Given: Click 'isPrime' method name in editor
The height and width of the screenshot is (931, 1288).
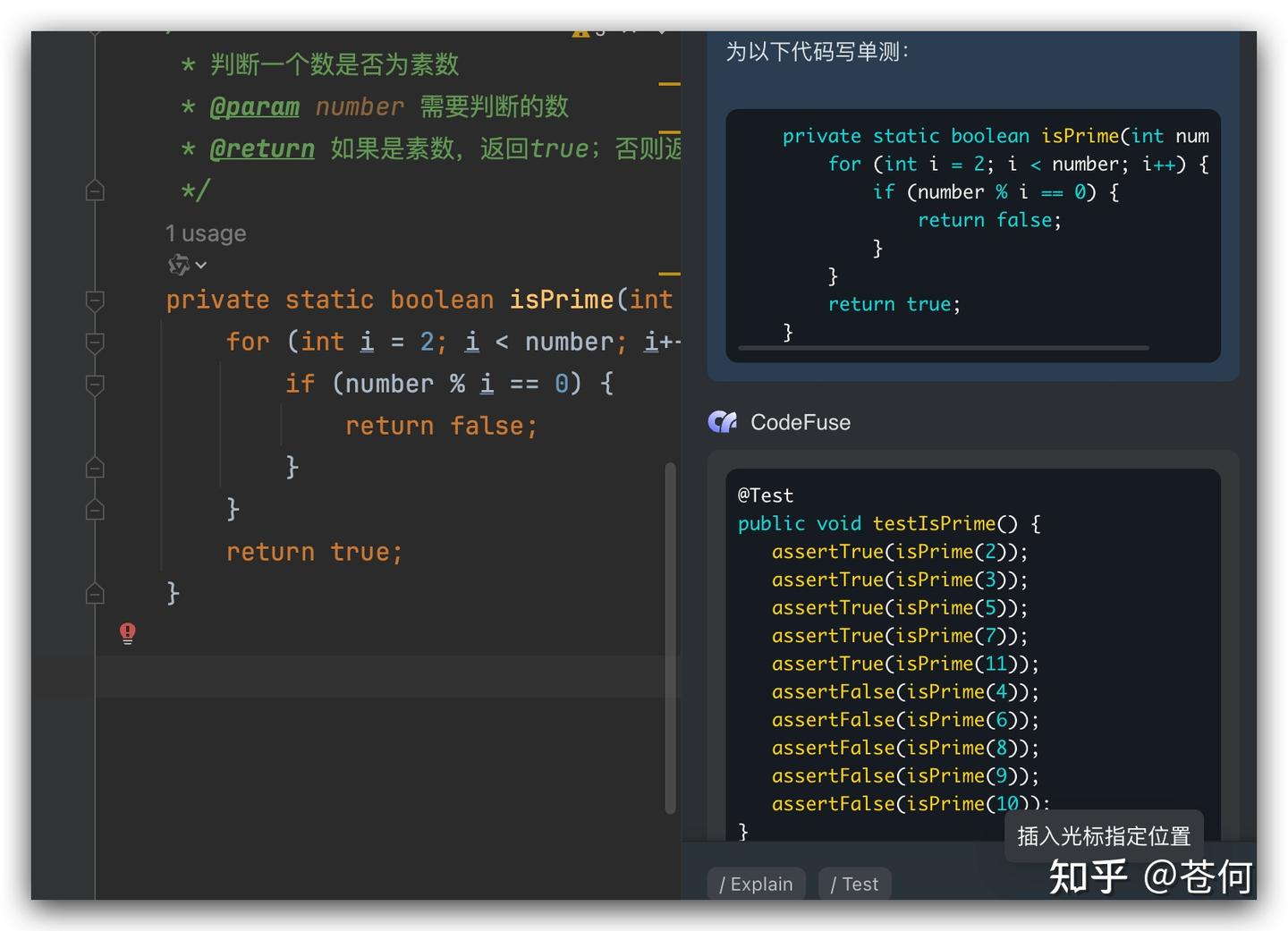Looking at the screenshot, I should tap(562, 300).
